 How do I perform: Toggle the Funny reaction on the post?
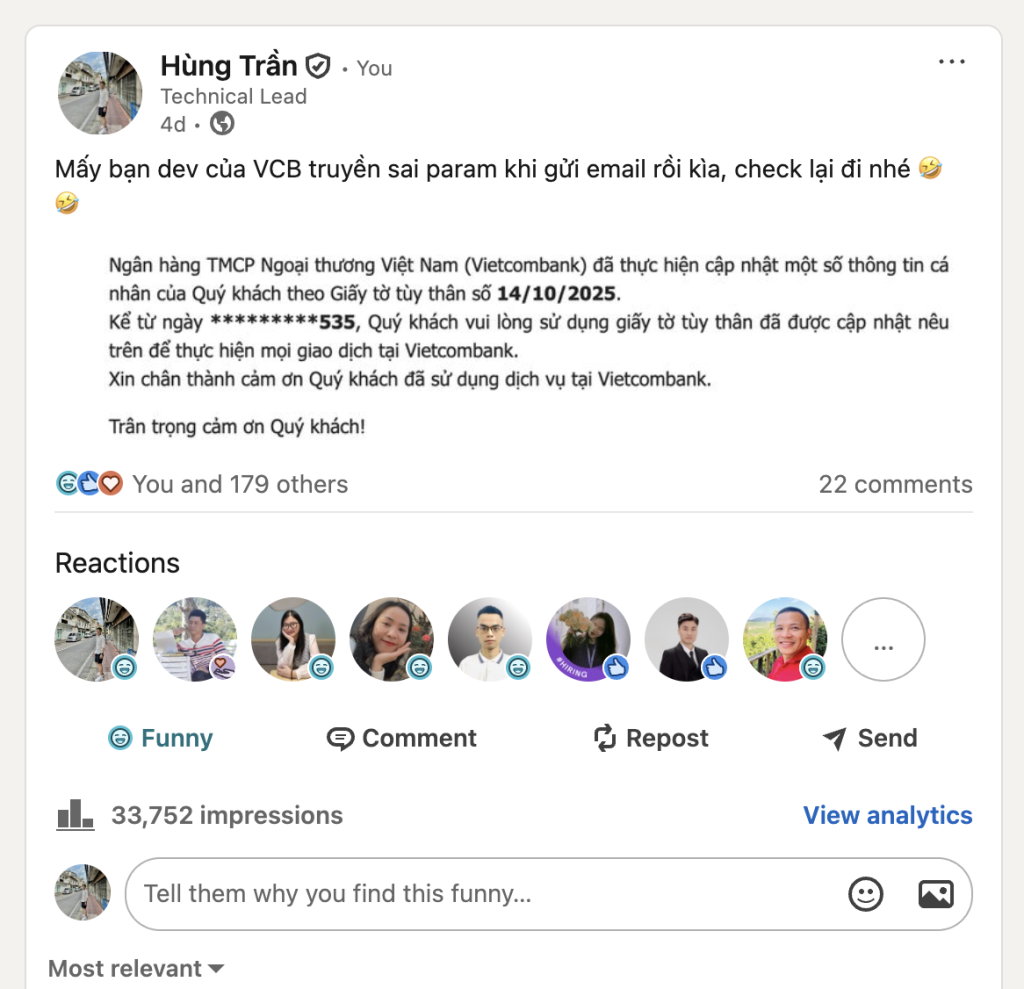click(161, 738)
